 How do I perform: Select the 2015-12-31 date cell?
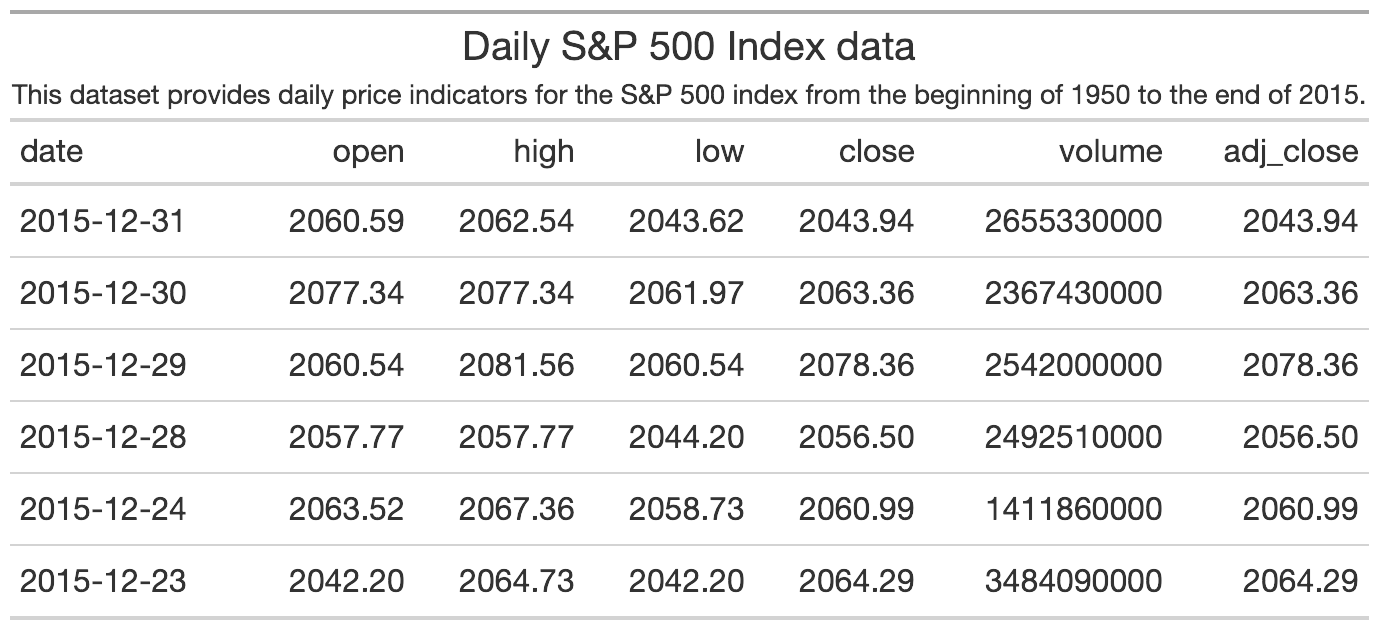[102, 221]
